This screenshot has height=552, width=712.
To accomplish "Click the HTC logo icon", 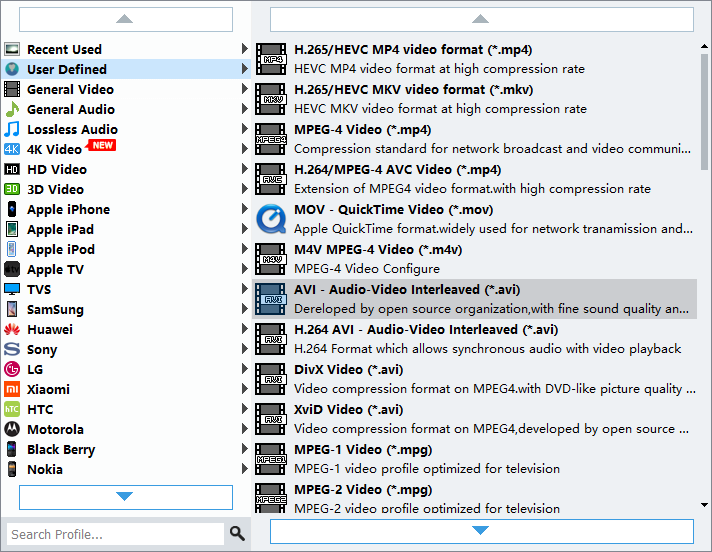I will coord(12,409).
